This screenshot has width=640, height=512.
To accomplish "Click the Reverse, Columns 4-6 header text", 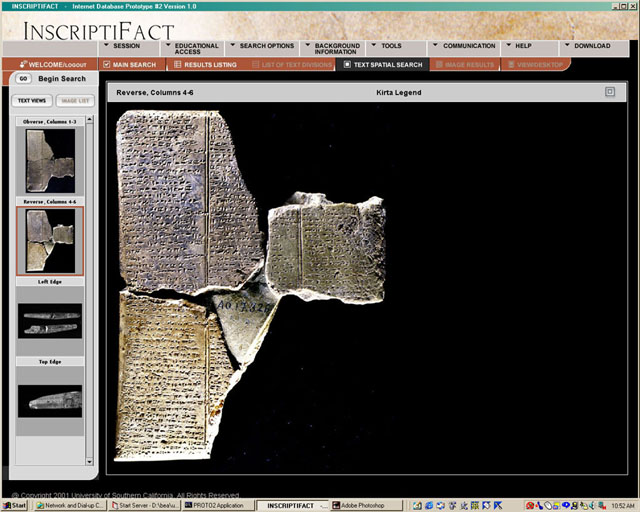I will point(155,93).
